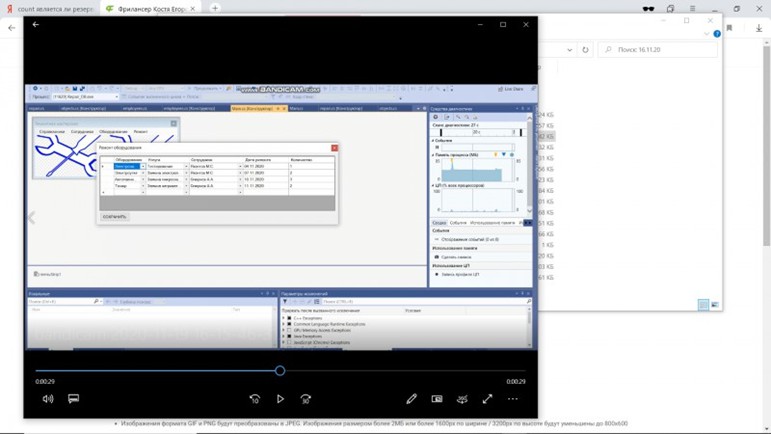Image resolution: width=771 pixels, height=434 pixels.
Task: Open first row's Сотрудник combo box dropdown
Action: (x=240, y=167)
